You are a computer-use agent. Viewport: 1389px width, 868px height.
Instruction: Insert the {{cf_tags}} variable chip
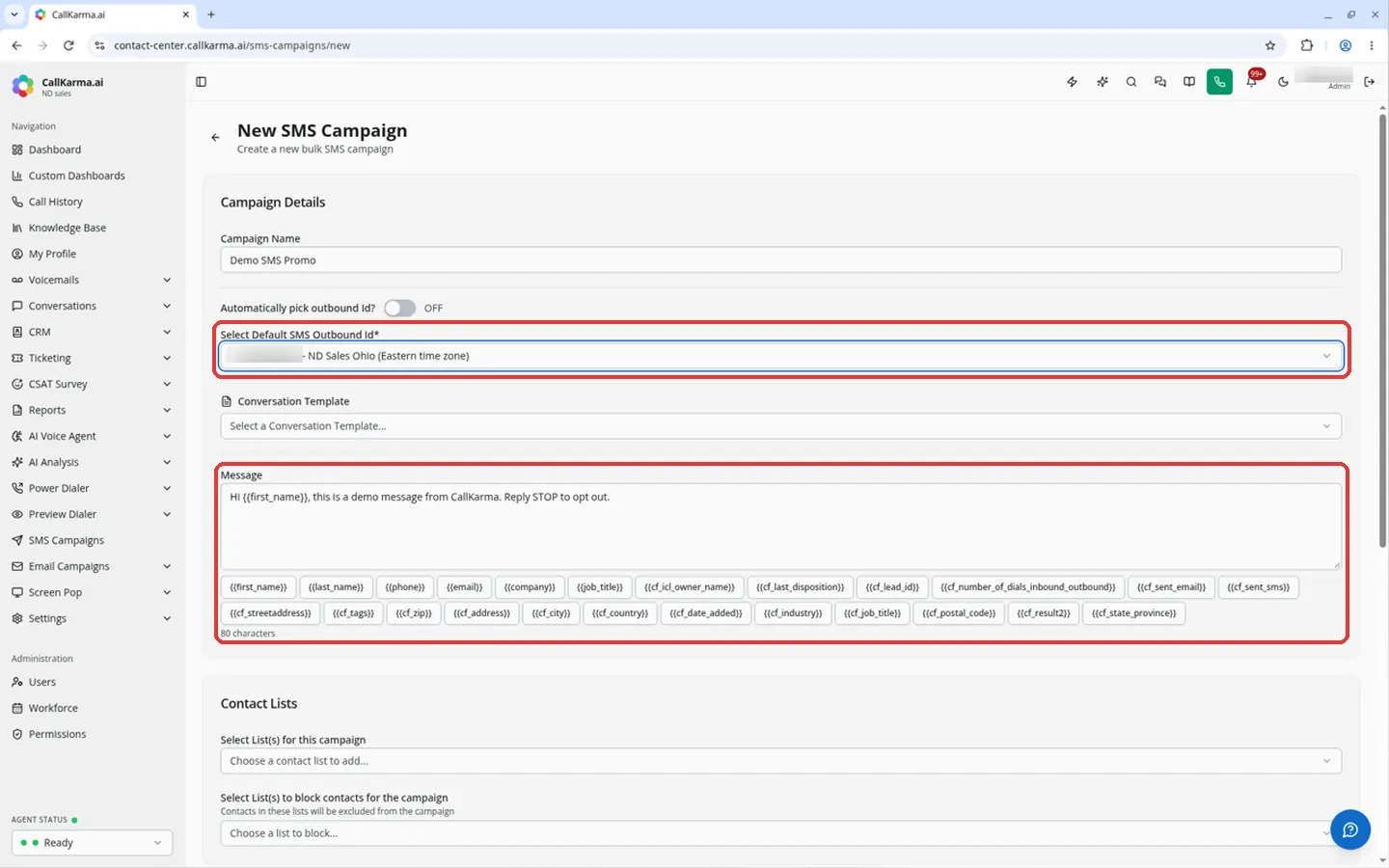tap(353, 613)
